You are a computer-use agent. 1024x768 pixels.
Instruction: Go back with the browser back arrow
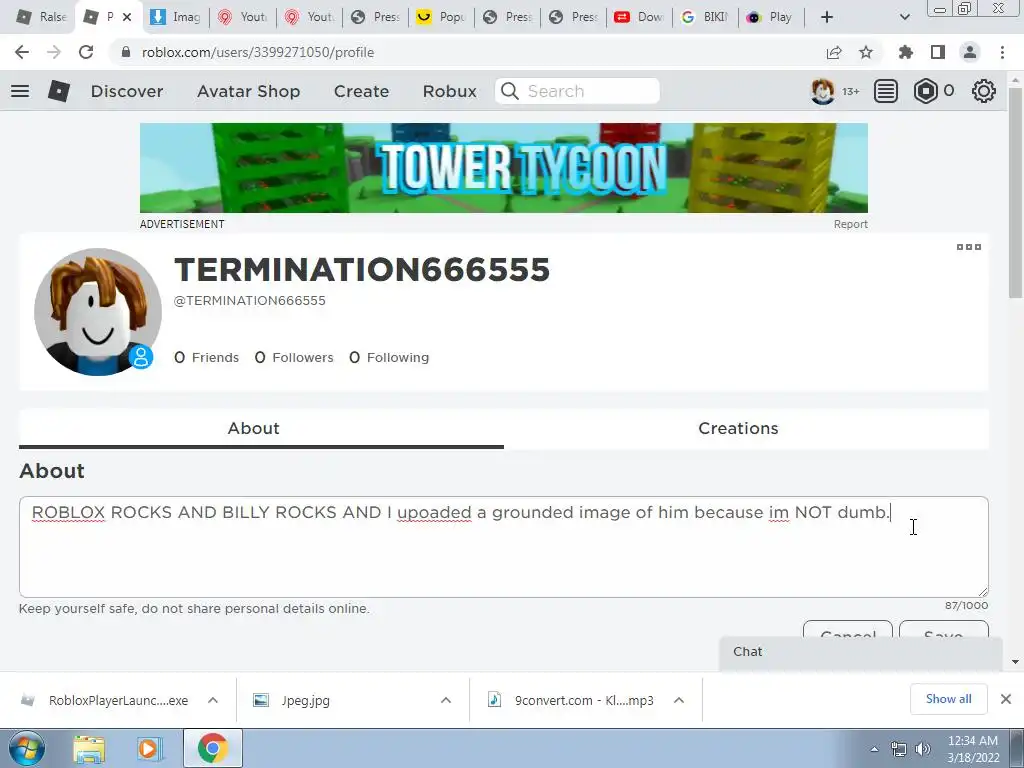click(x=22, y=52)
